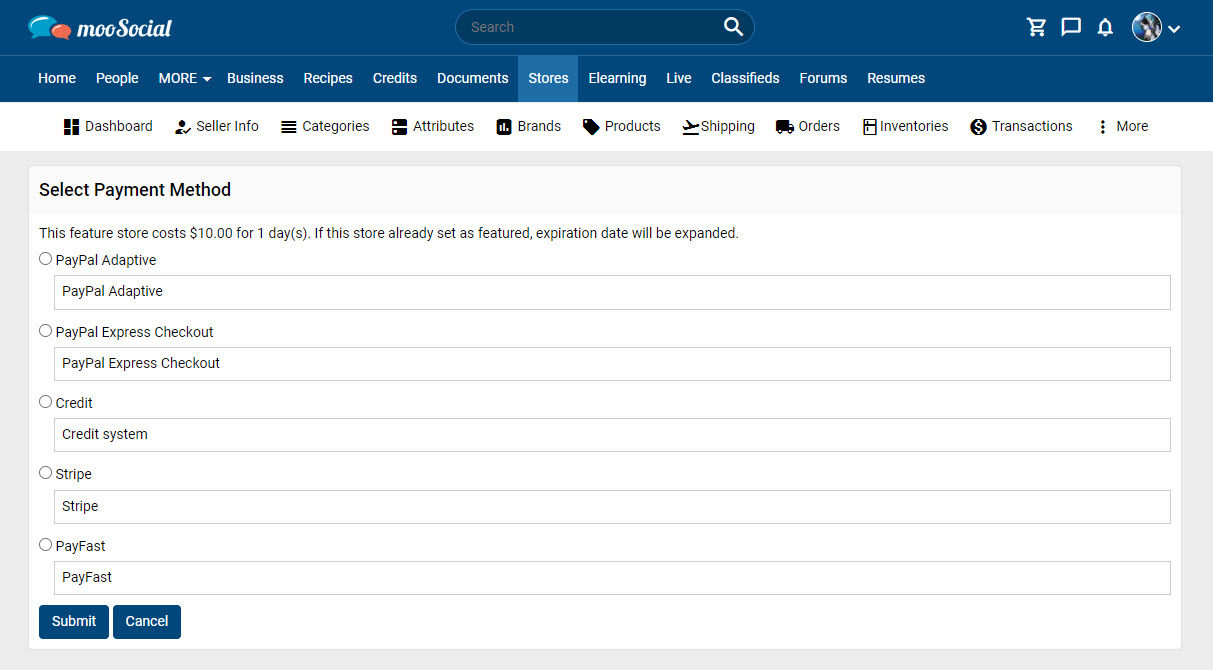Expand the account menu chevron
Viewport: 1213px width, 670px height.
(x=1174, y=29)
